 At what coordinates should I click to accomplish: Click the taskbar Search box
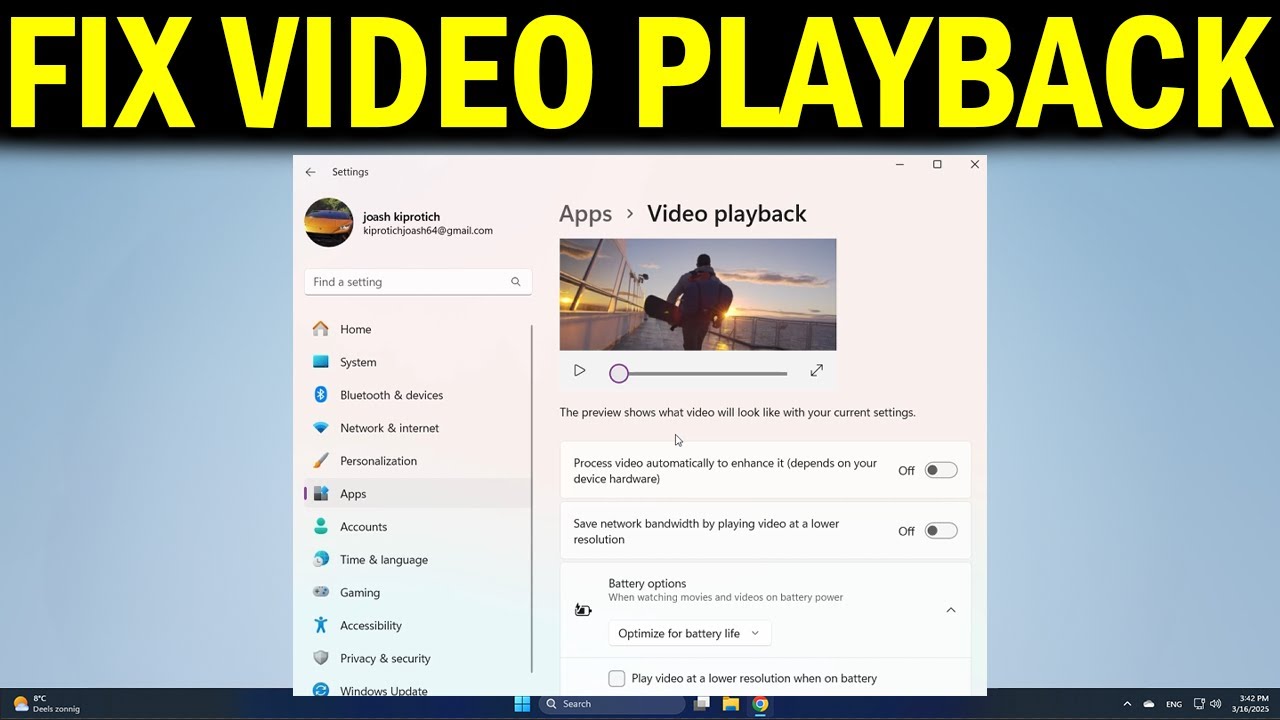tap(612, 704)
